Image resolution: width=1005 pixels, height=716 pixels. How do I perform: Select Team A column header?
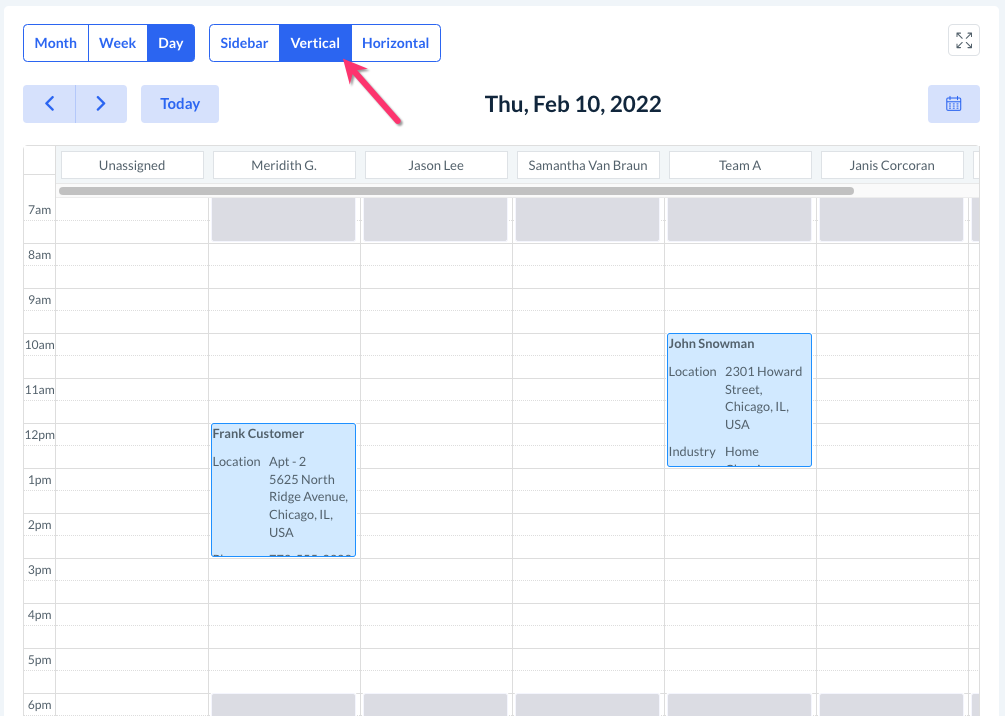(x=740, y=165)
